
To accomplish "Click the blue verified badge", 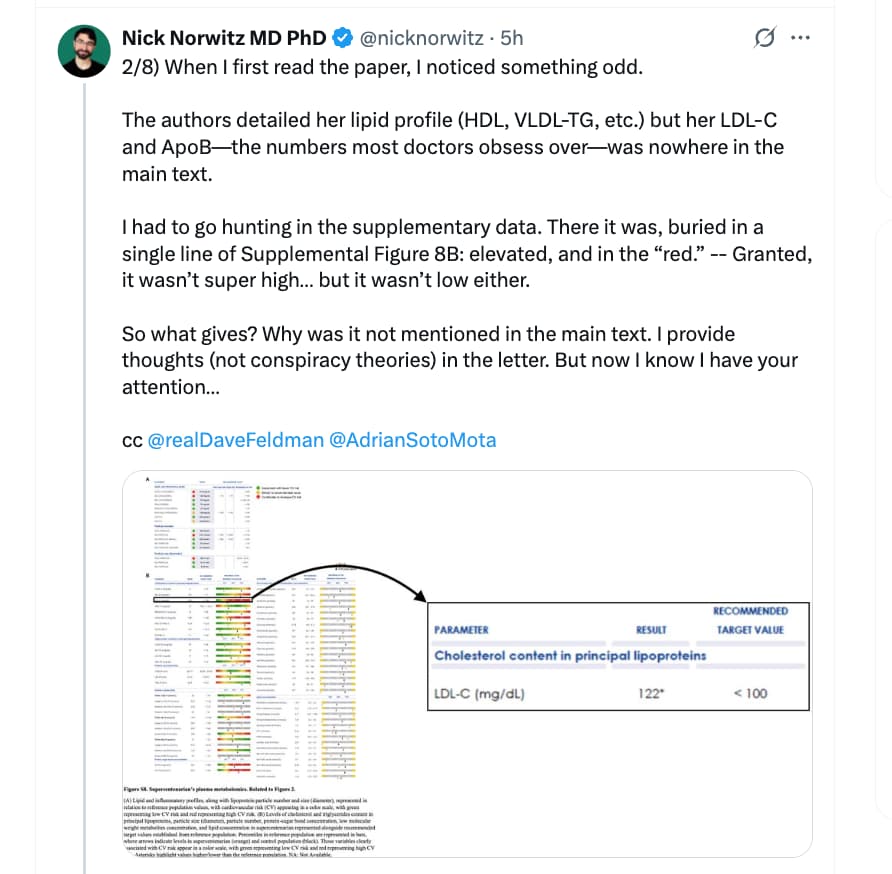I will point(341,38).
